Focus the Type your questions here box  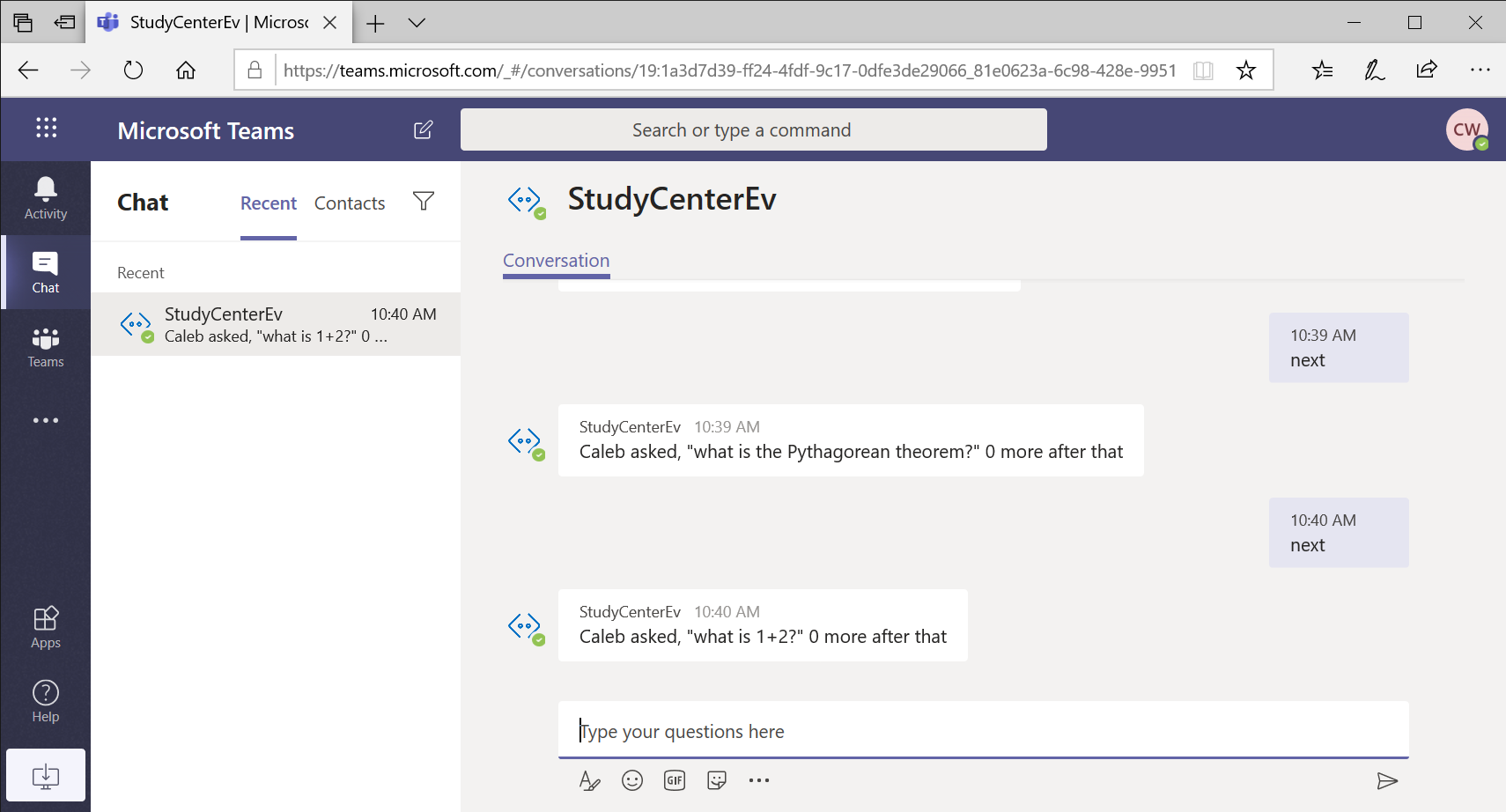(x=984, y=731)
